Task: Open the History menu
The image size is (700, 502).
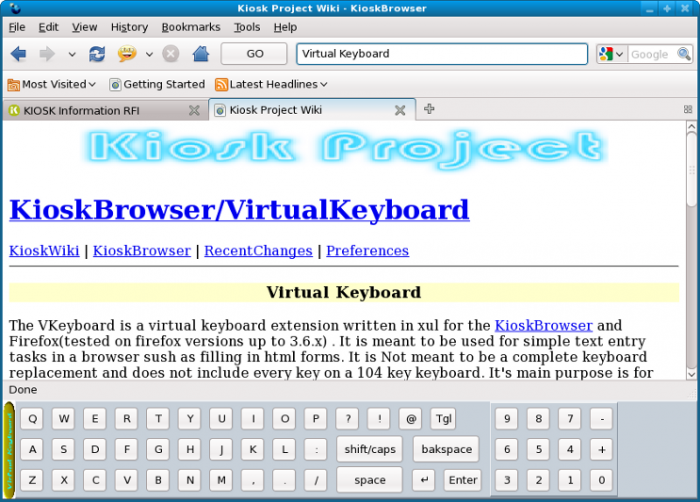Action: coord(129,27)
